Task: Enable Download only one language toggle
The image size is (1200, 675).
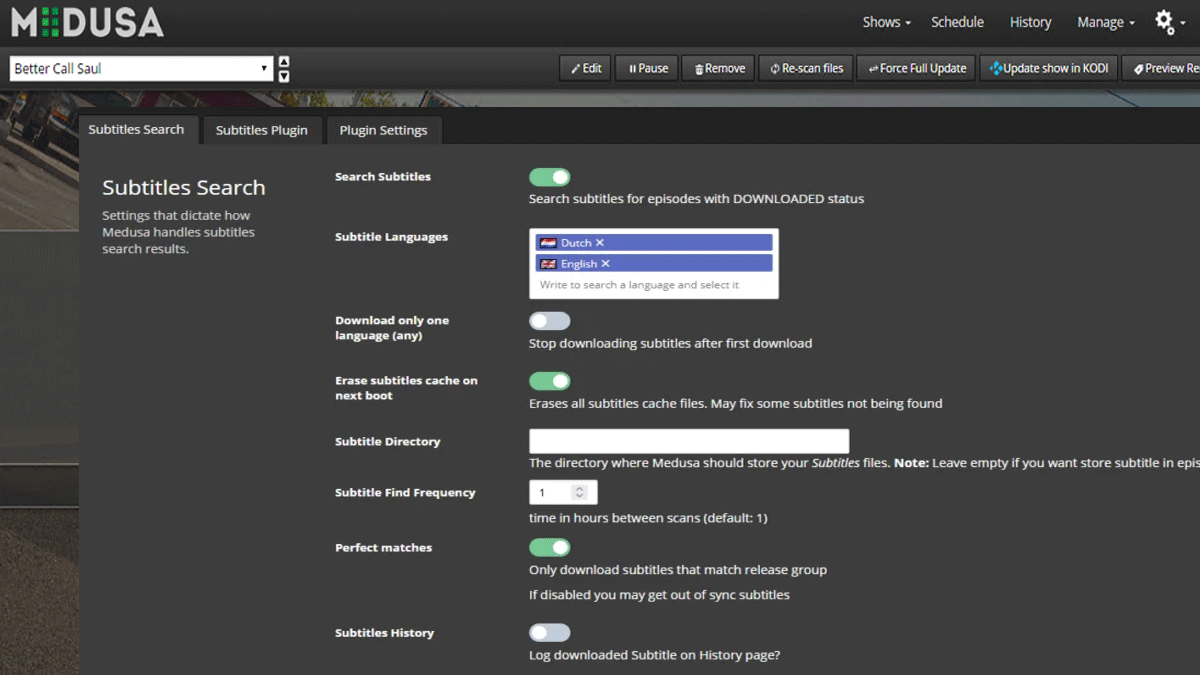Action: pos(549,321)
